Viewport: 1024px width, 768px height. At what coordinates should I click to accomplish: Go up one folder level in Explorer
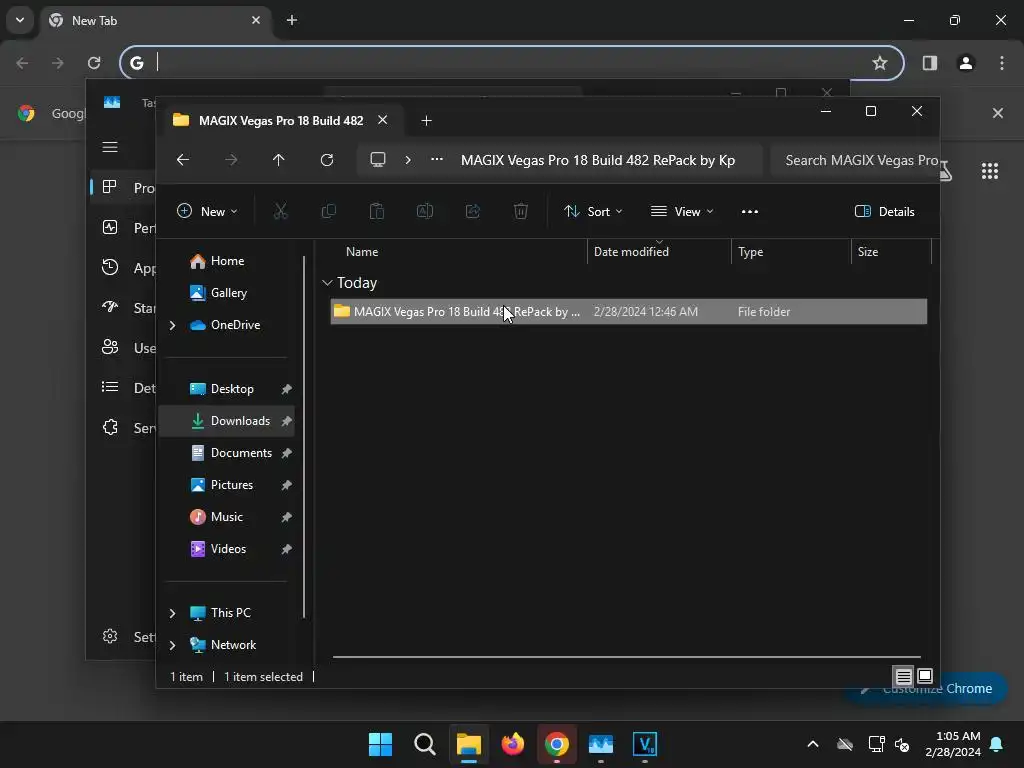point(279,160)
